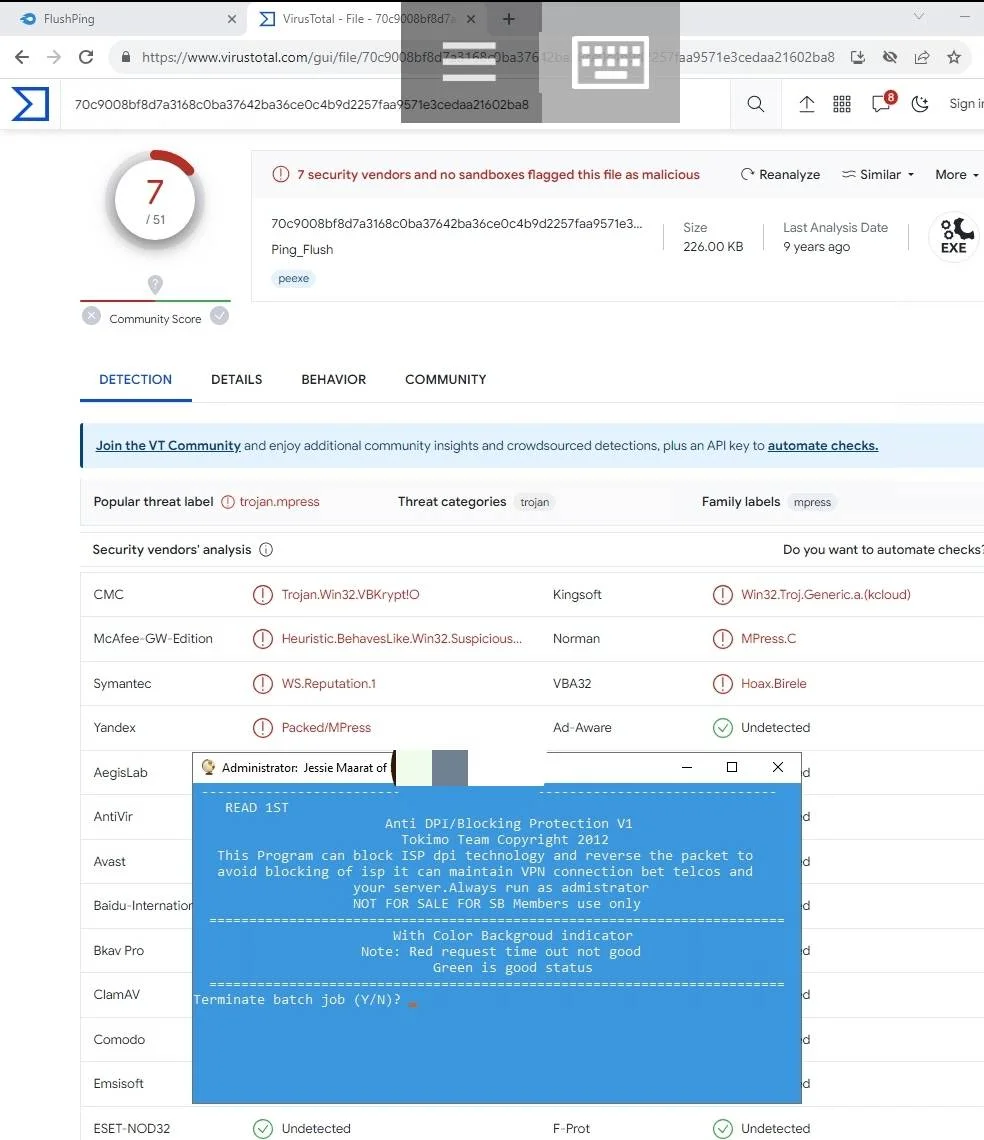
Task: Click the crossed-eye tracking icon
Action: point(889,57)
